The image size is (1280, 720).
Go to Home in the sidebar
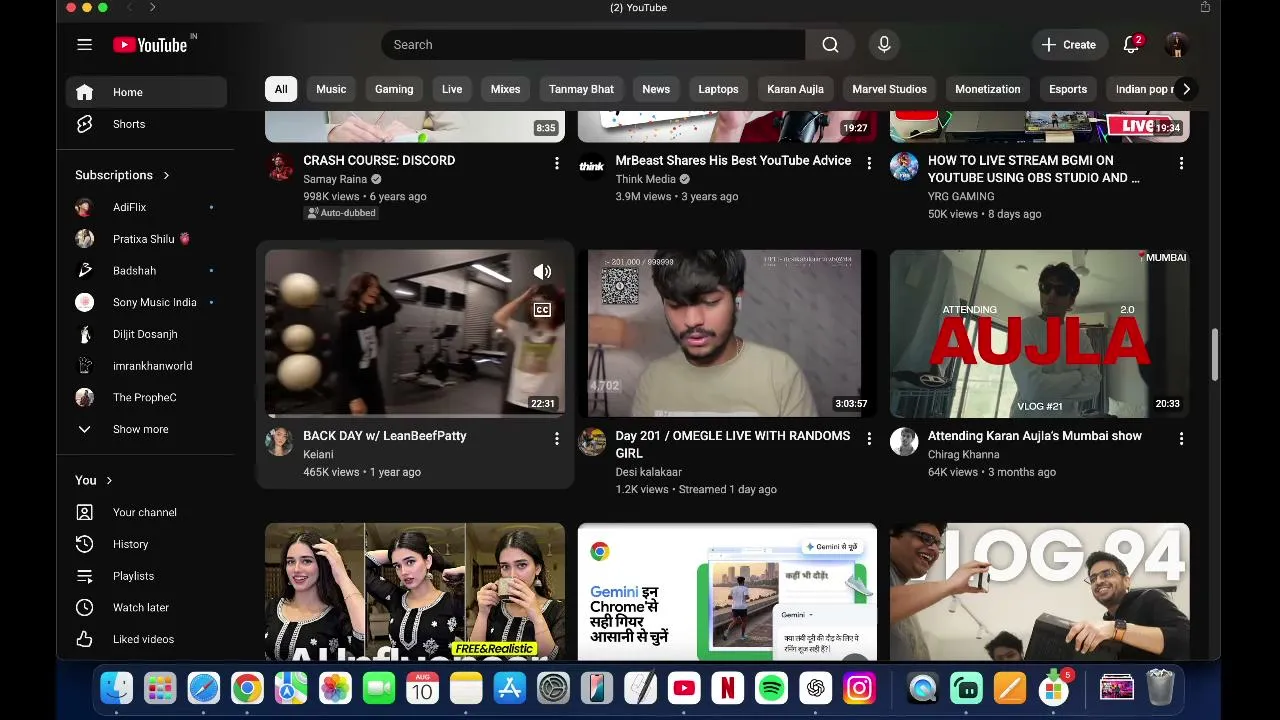pyautogui.click(x=146, y=92)
